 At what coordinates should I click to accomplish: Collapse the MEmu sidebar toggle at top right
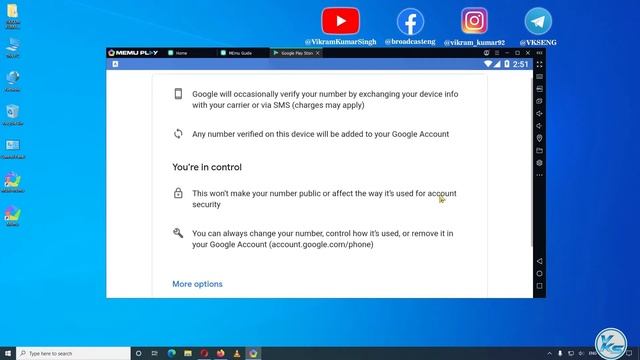tap(539, 53)
